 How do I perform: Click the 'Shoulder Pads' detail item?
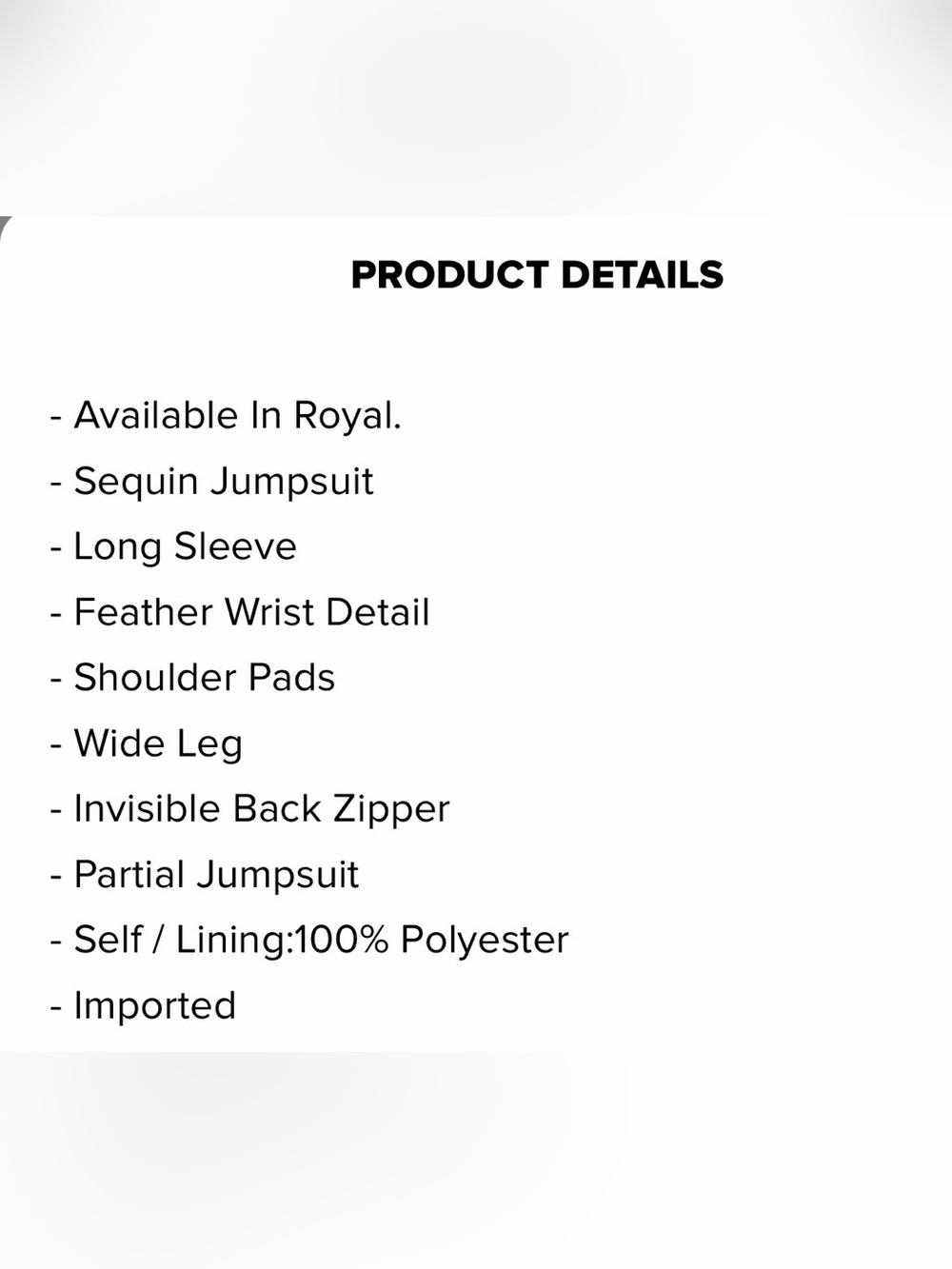192,678
